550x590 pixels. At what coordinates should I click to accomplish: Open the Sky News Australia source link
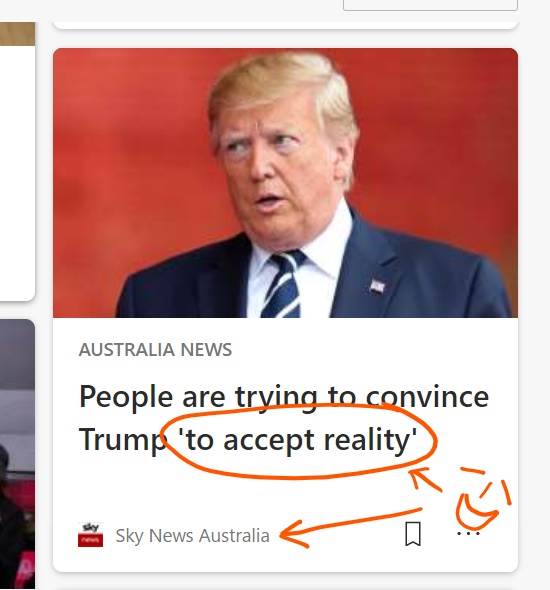192,535
